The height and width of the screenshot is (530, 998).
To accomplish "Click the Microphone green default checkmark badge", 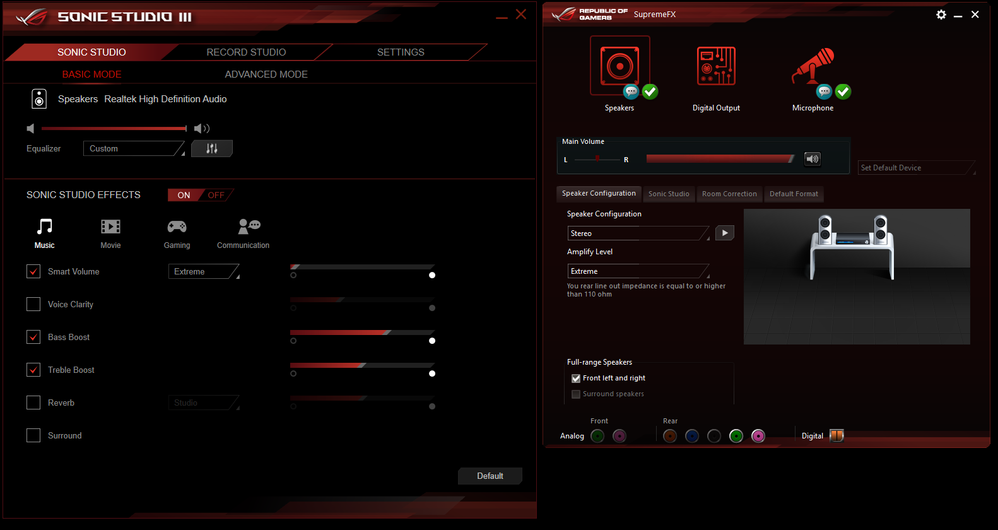I will 843,92.
